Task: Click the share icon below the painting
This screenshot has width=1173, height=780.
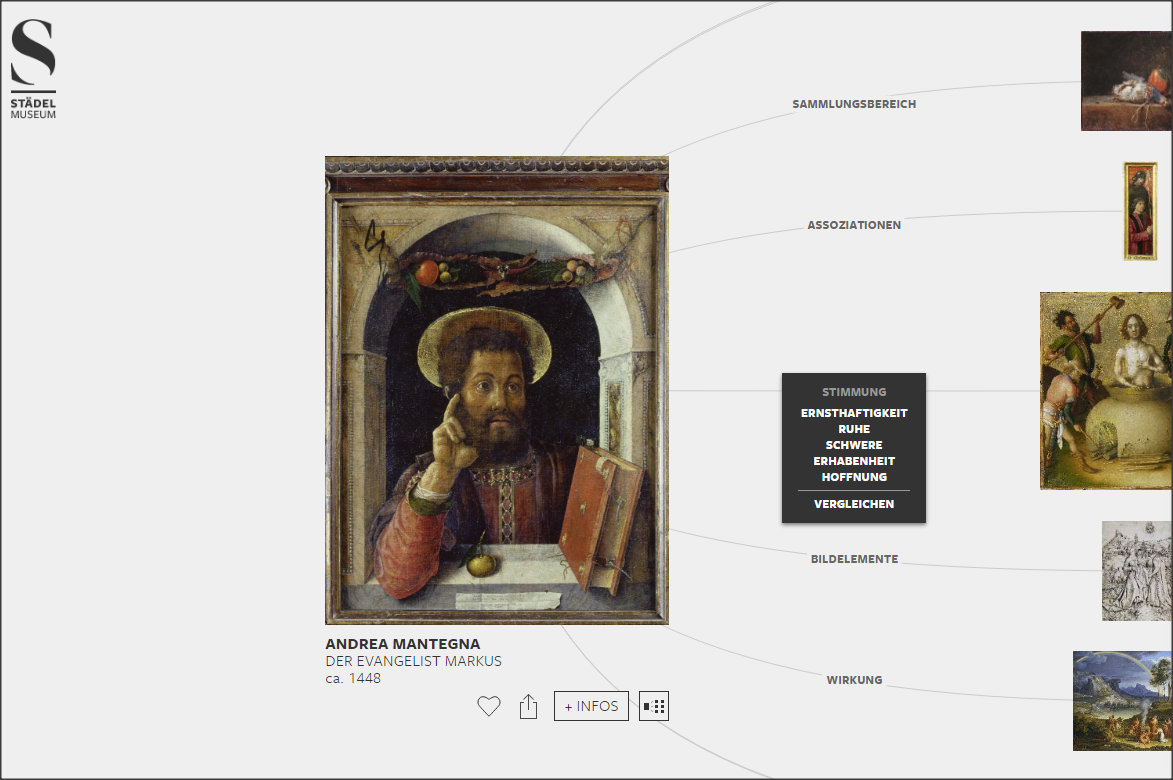Action: click(x=528, y=706)
